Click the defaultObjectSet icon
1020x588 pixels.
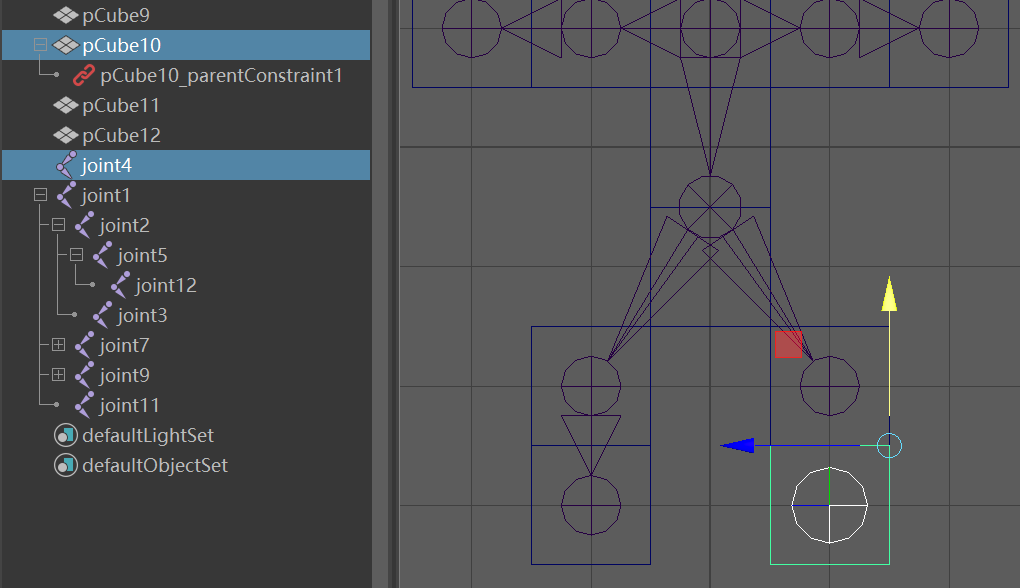pyautogui.click(x=64, y=464)
